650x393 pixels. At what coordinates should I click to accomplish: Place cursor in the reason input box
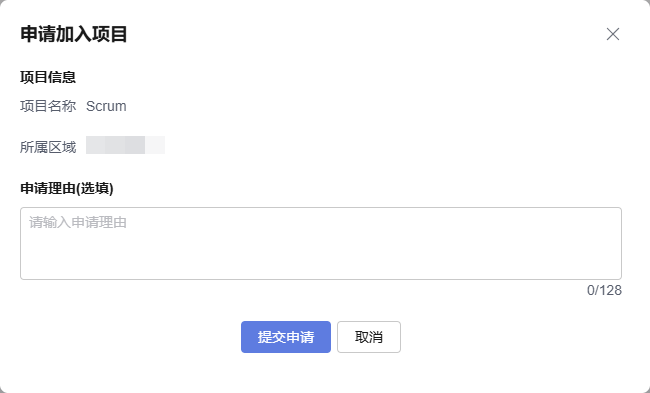point(321,243)
